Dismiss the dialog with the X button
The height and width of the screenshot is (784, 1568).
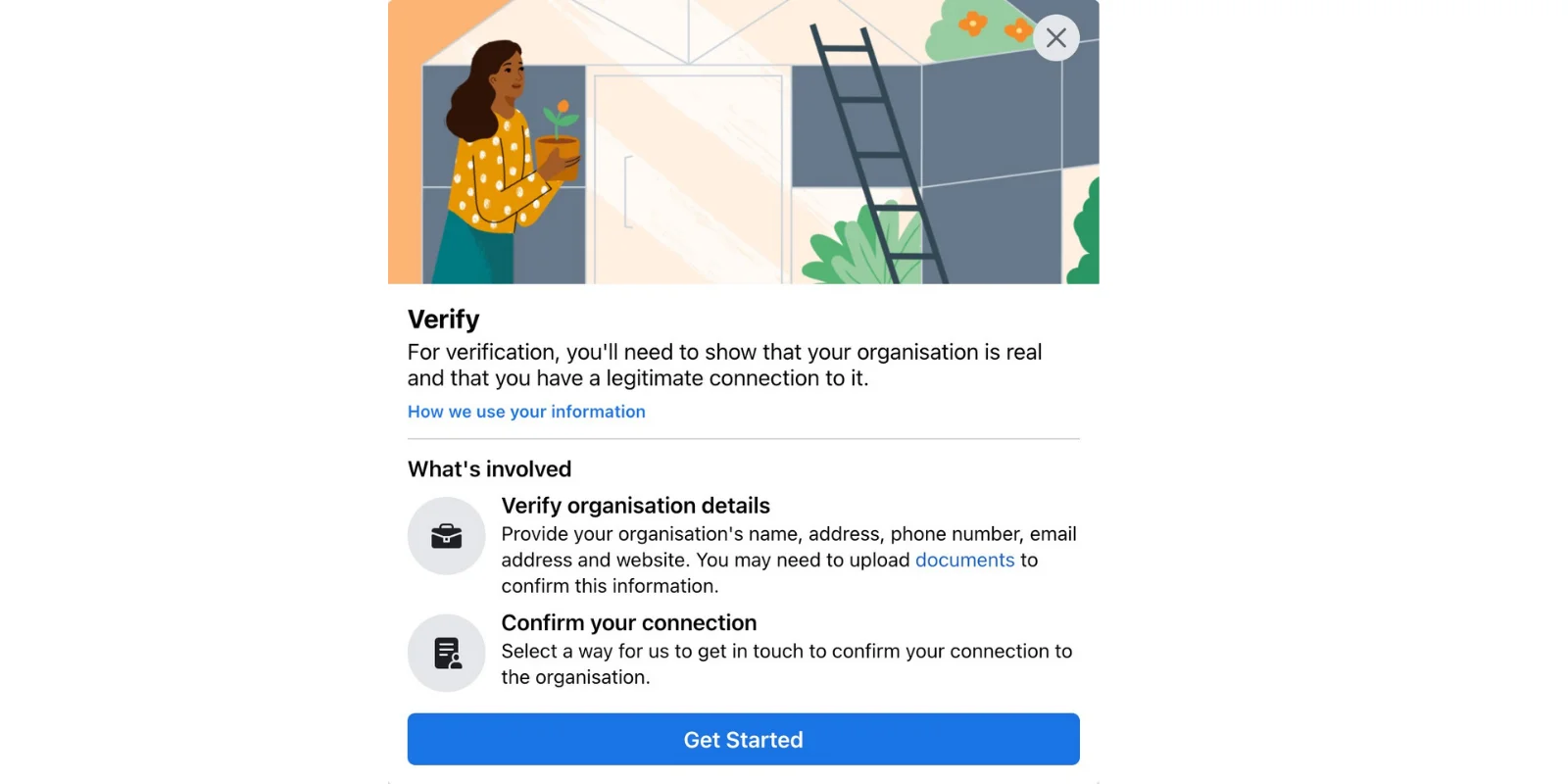tap(1055, 37)
